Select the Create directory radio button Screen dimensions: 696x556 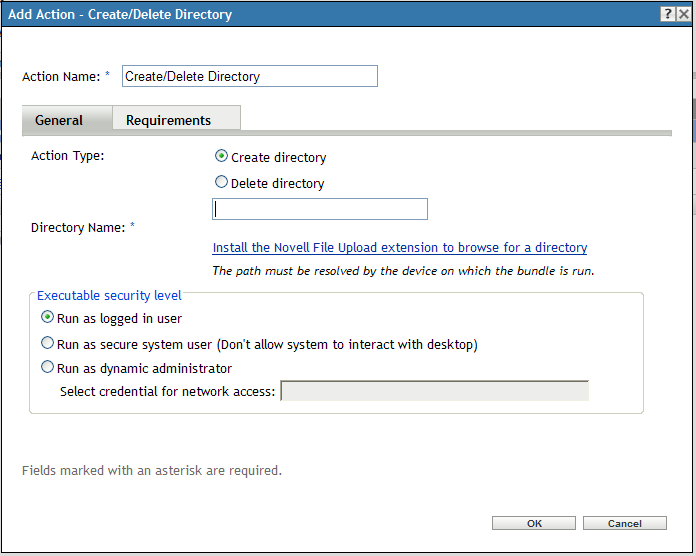click(x=221, y=156)
